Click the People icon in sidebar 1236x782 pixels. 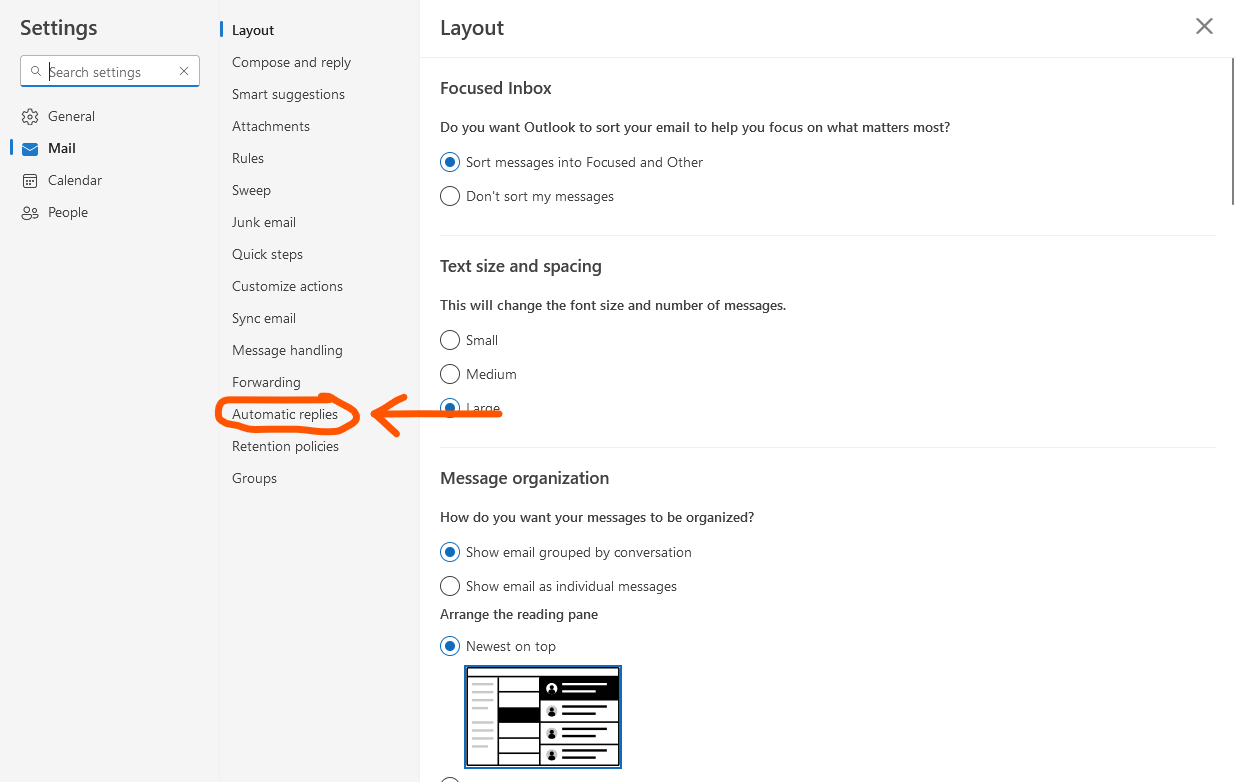point(30,213)
